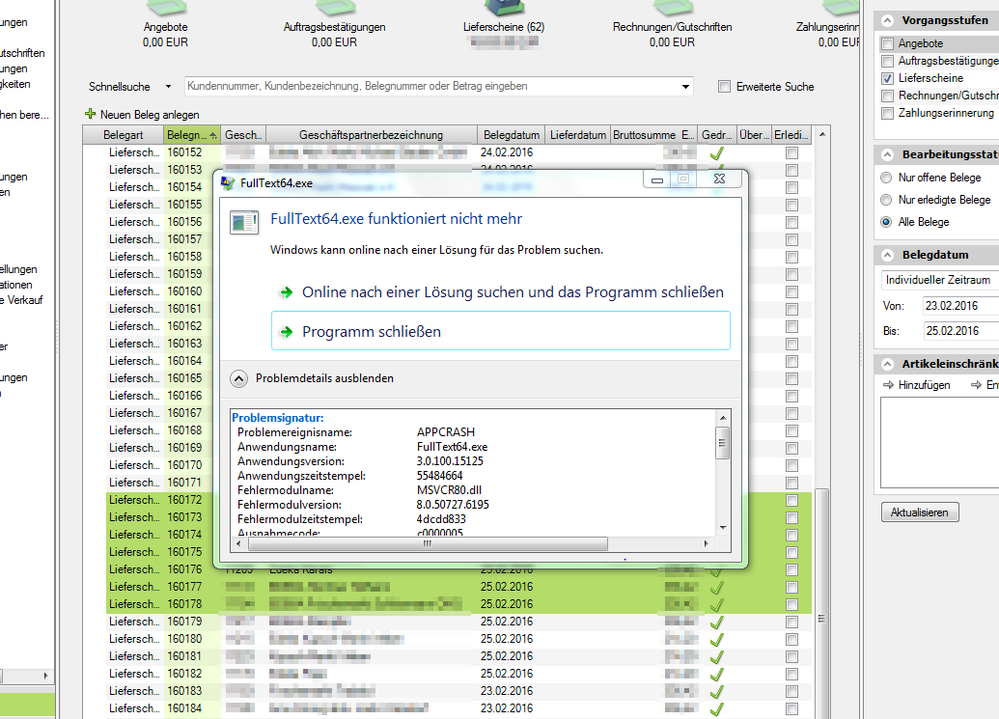Screen dimensions: 999x719
Task: Uncheck Lieferscheine under Vorgangsstufen
Action: (888, 78)
